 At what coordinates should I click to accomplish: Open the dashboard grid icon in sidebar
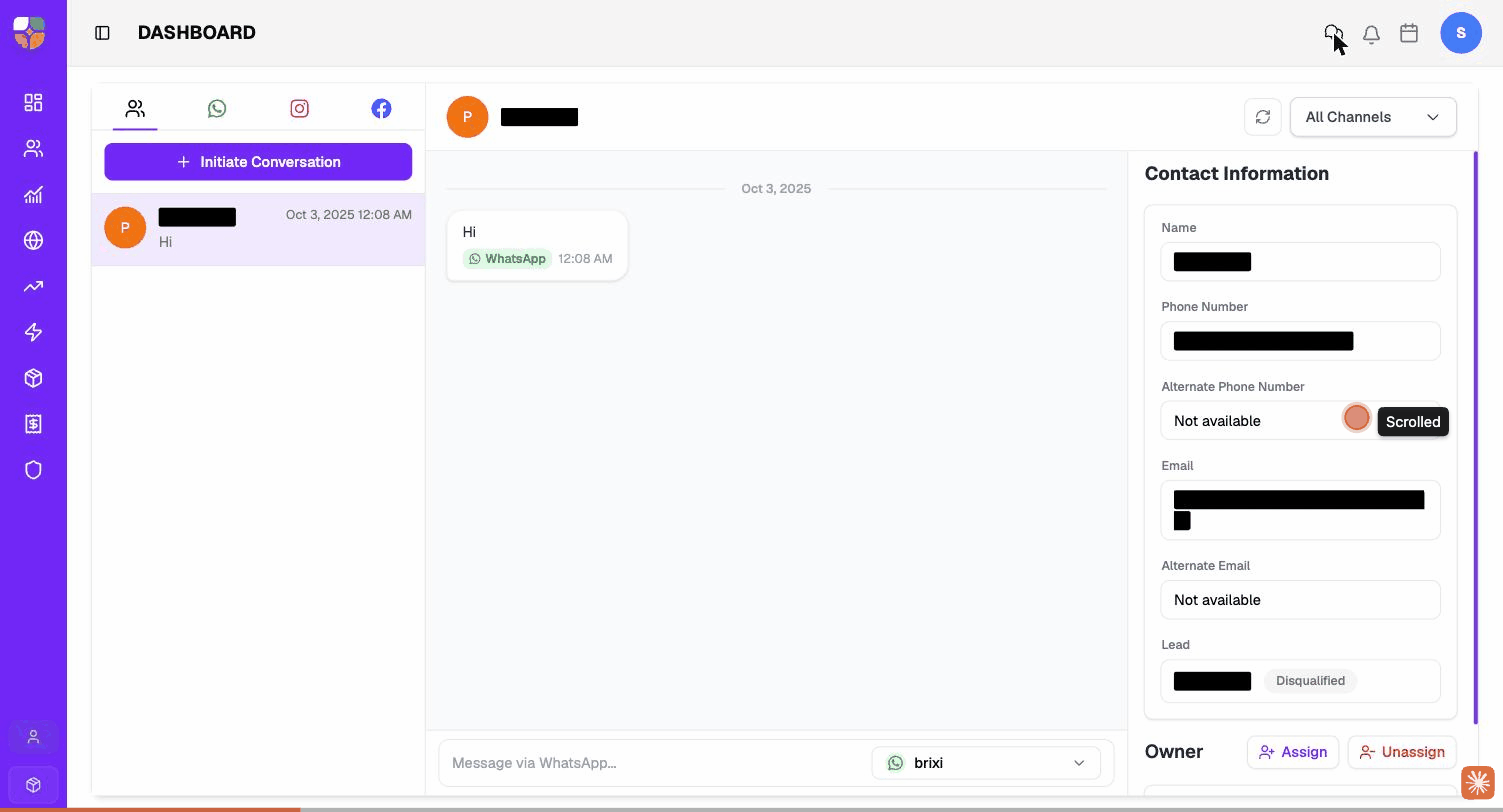[33, 102]
